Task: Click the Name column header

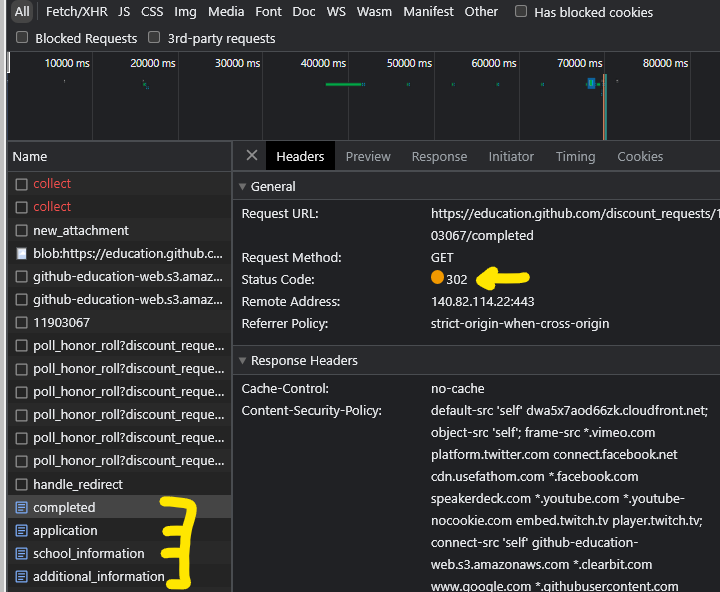Action: click(x=119, y=157)
